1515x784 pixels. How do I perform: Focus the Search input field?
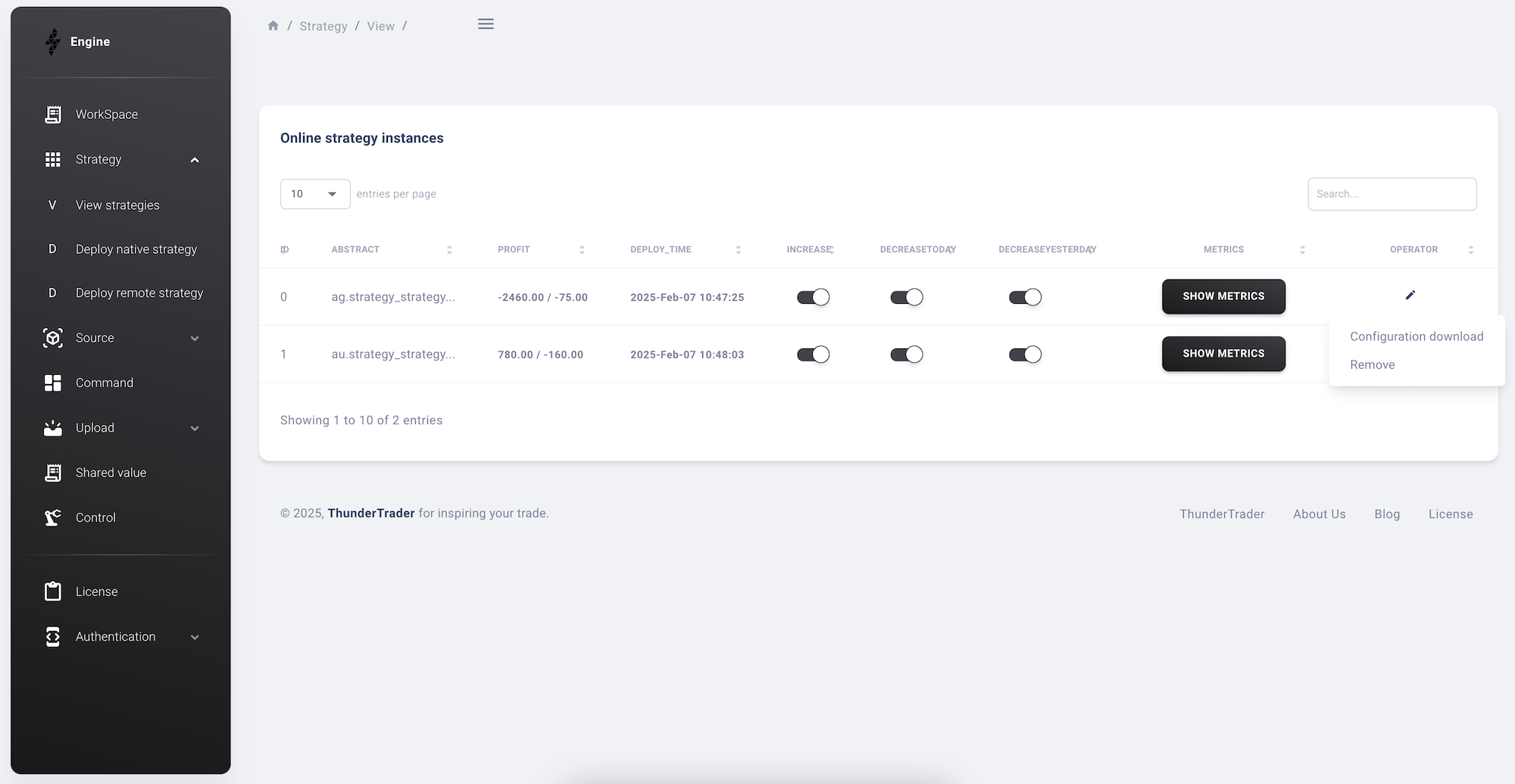click(1392, 194)
